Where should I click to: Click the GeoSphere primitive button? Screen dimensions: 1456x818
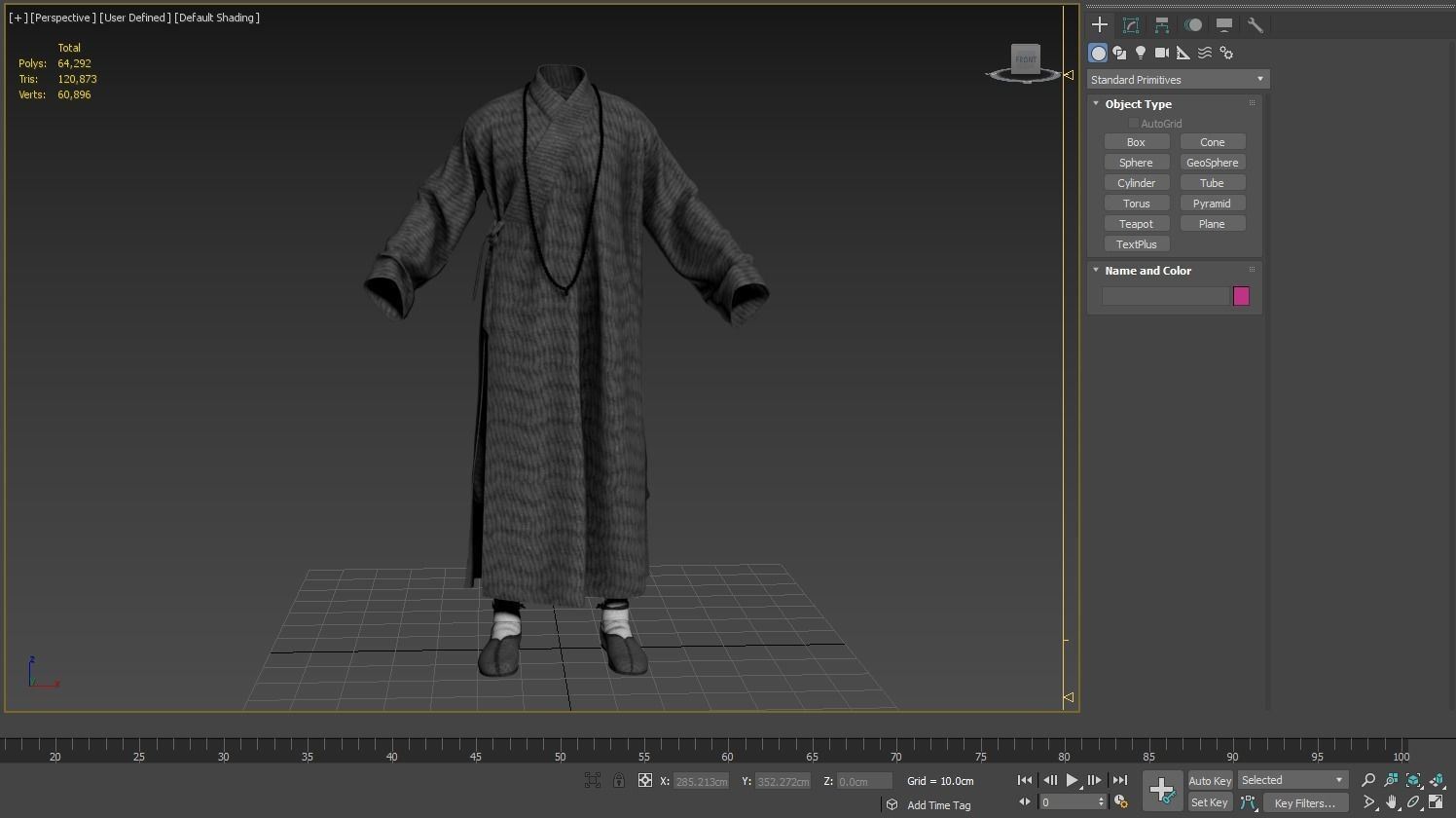pyautogui.click(x=1213, y=163)
